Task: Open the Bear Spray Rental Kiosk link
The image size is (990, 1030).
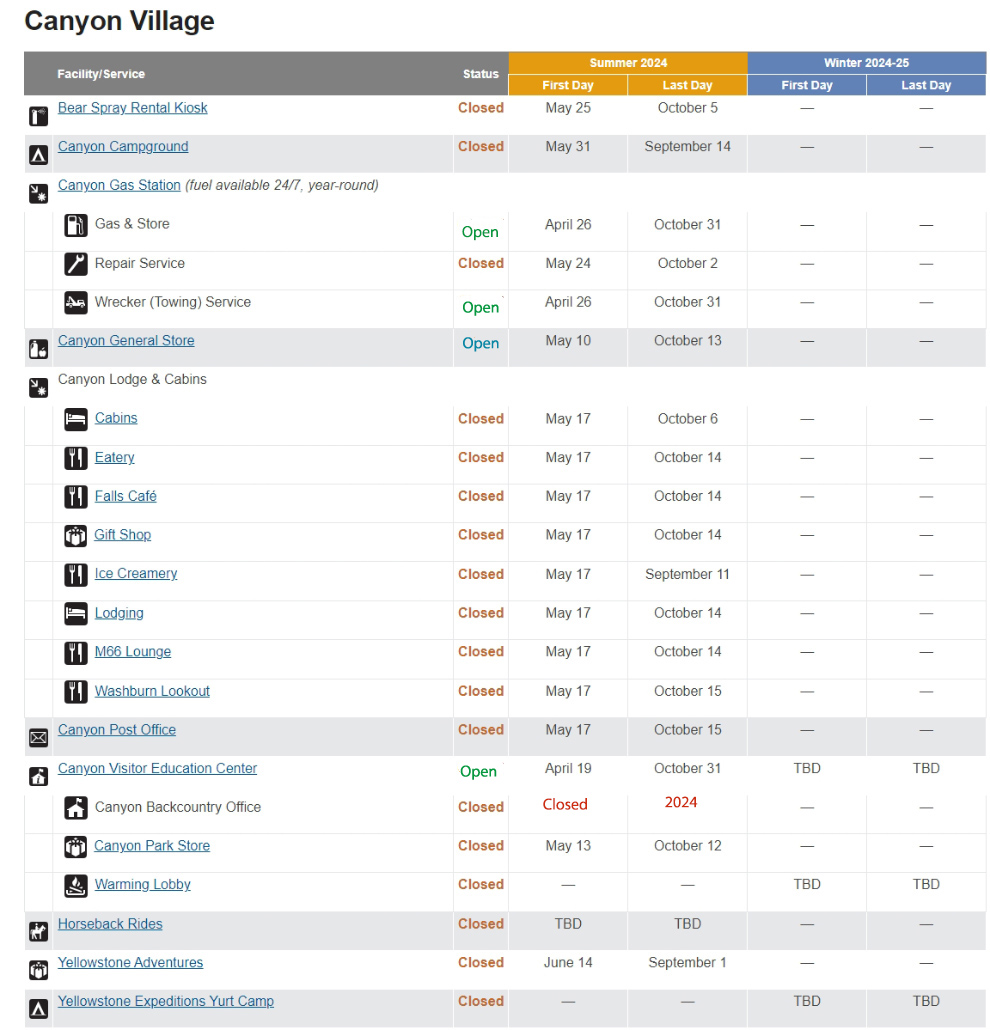Action: click(132, 108)
